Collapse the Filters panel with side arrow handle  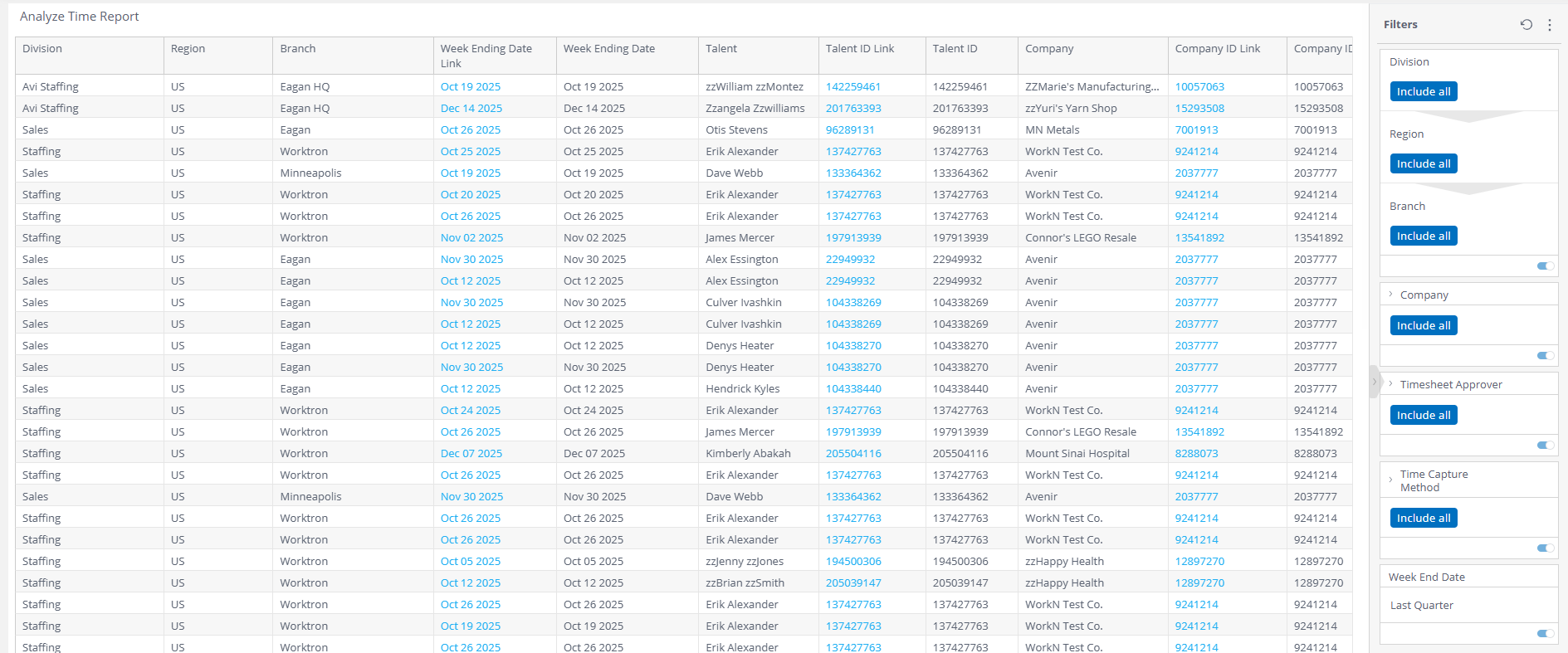(x=1375, y=382)
